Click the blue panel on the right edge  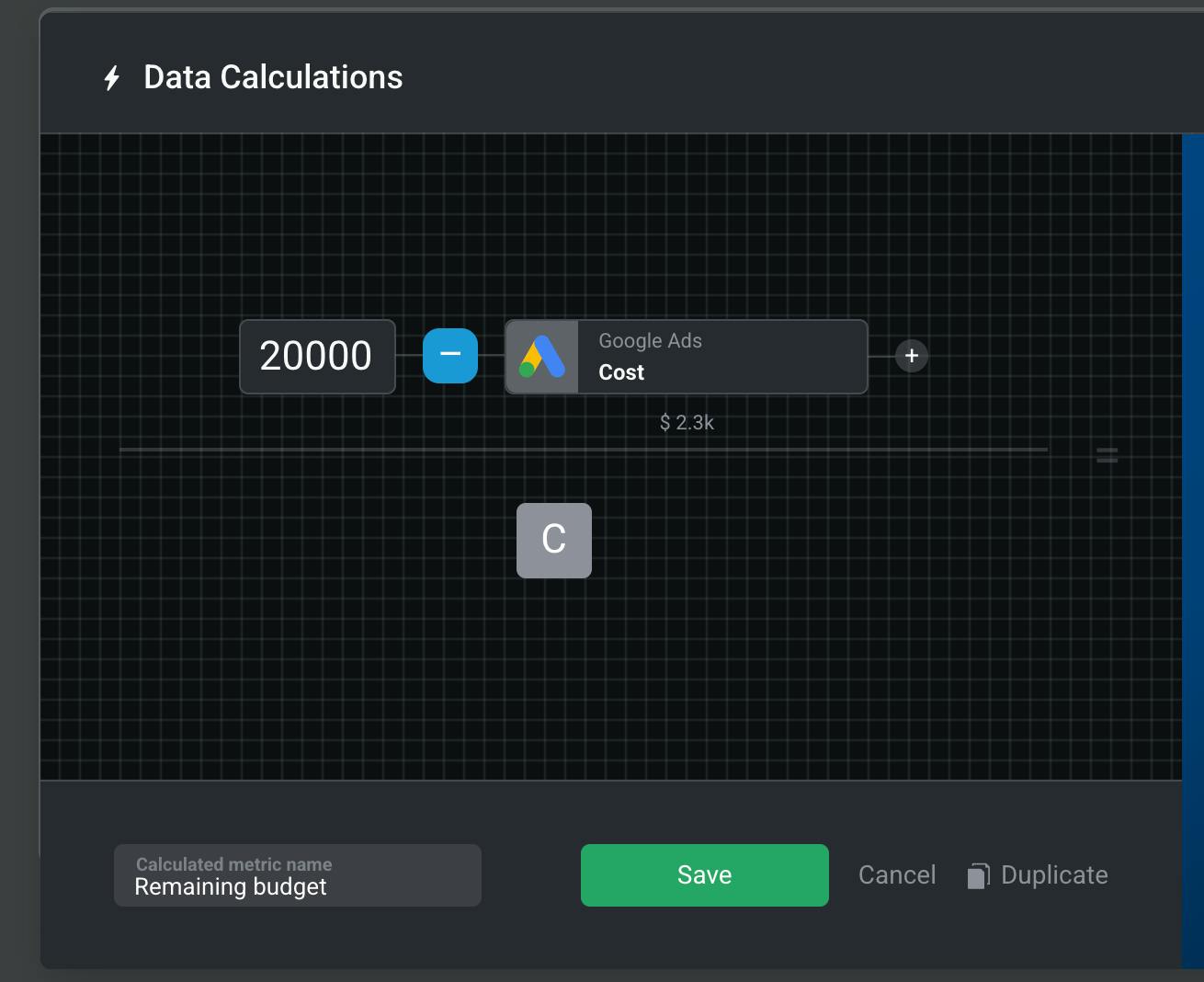(x=1192, y=550)
